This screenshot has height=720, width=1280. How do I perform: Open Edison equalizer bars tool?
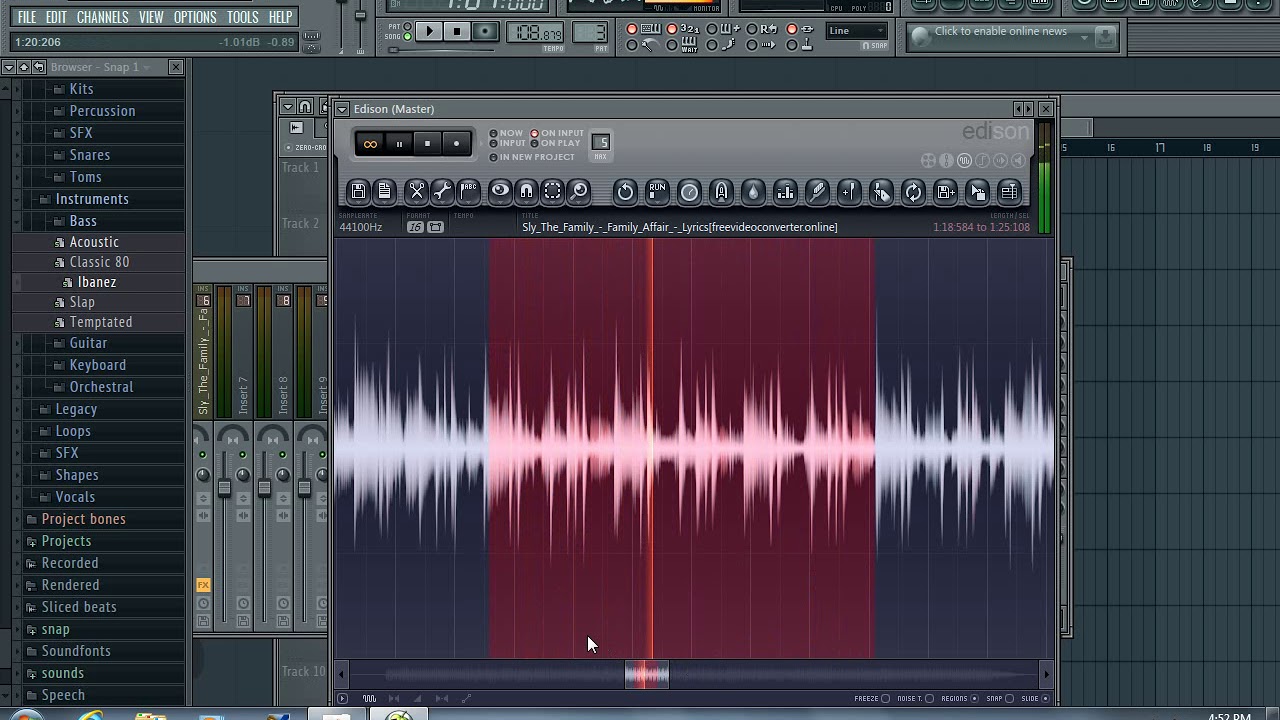click(785, 191)
